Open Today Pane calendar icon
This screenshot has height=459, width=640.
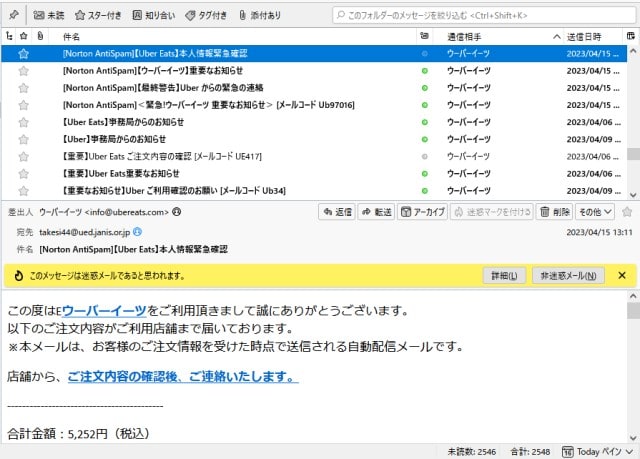pos(567,451)
